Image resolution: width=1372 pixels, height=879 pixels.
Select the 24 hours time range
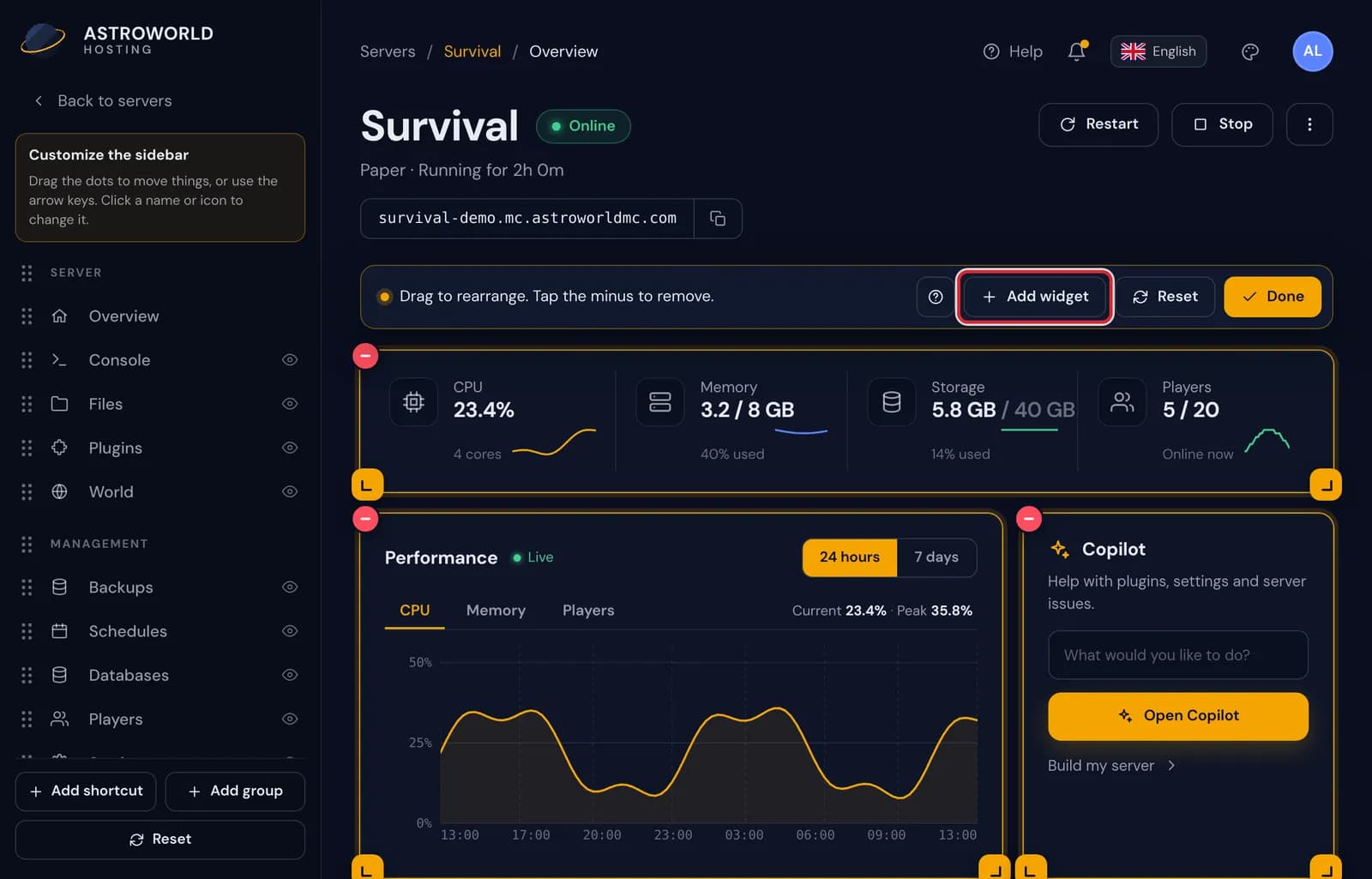point(850,557)
